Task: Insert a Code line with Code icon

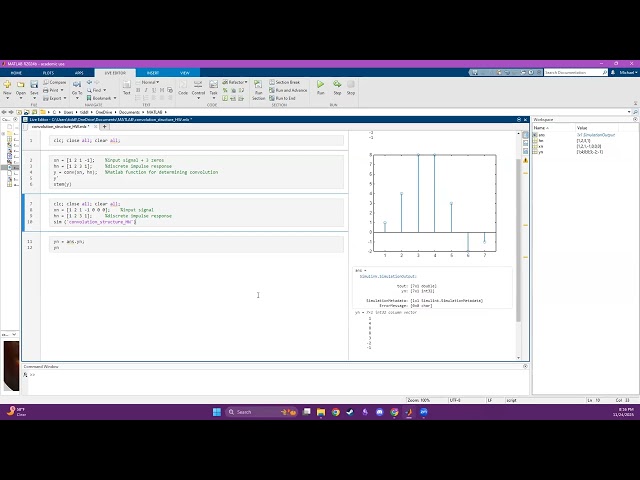Action: [182, 84]
